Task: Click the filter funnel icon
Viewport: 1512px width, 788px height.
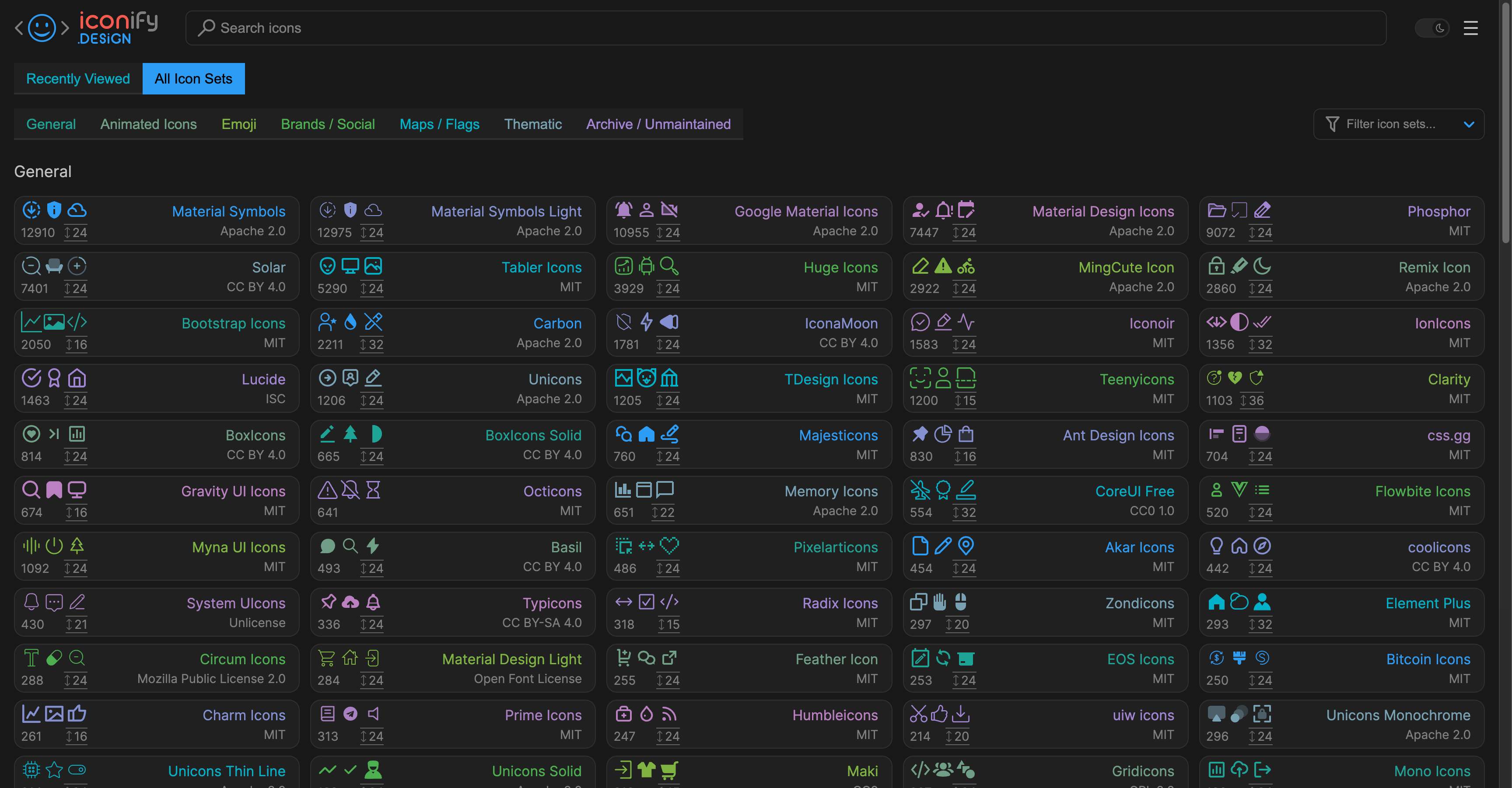Action: tap(1332, 124)
